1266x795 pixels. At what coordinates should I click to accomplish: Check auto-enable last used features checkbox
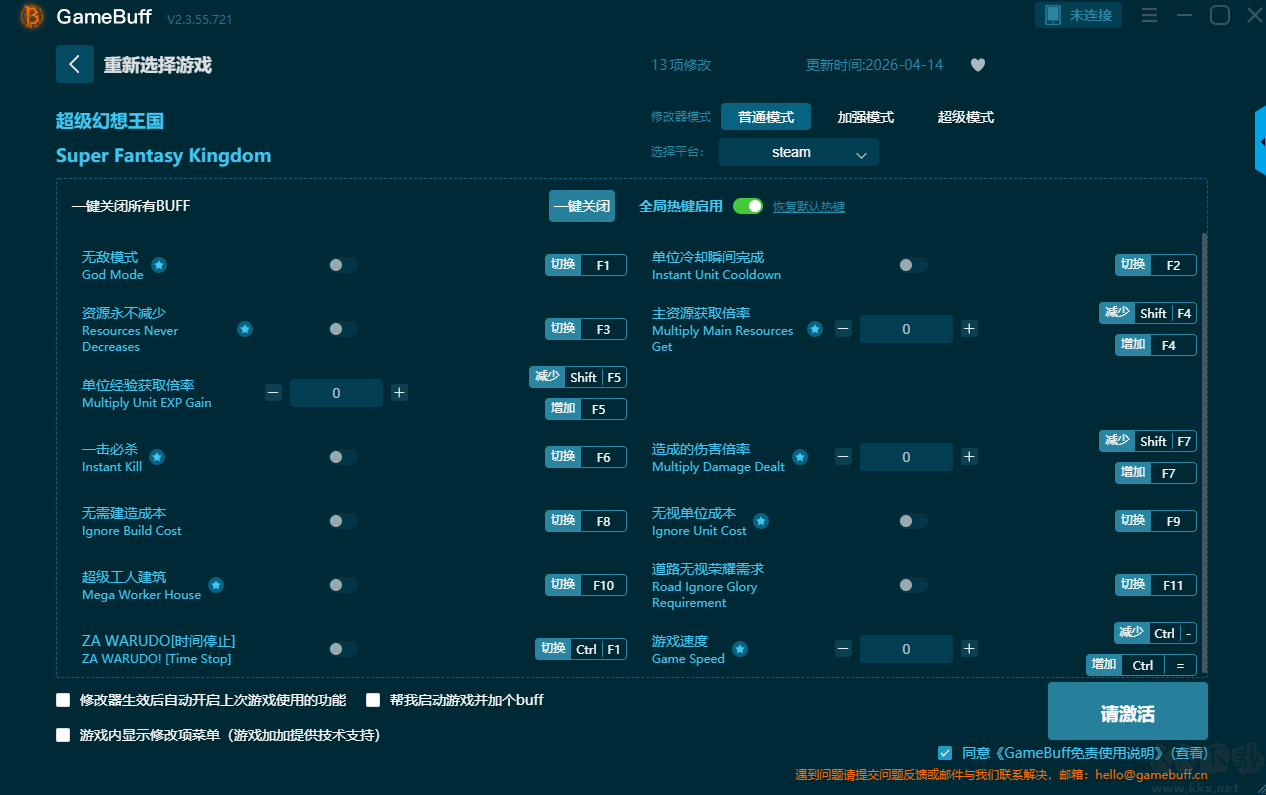pyautogui.click(x=63, y=700)
